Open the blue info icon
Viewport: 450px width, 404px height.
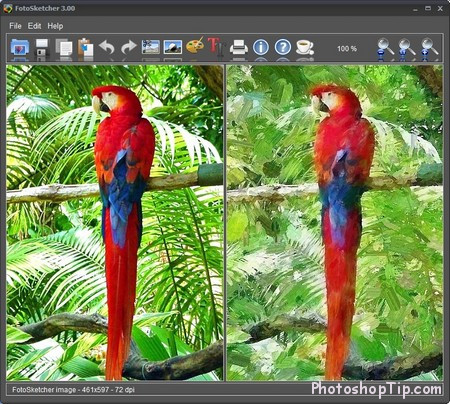(261, 47)
